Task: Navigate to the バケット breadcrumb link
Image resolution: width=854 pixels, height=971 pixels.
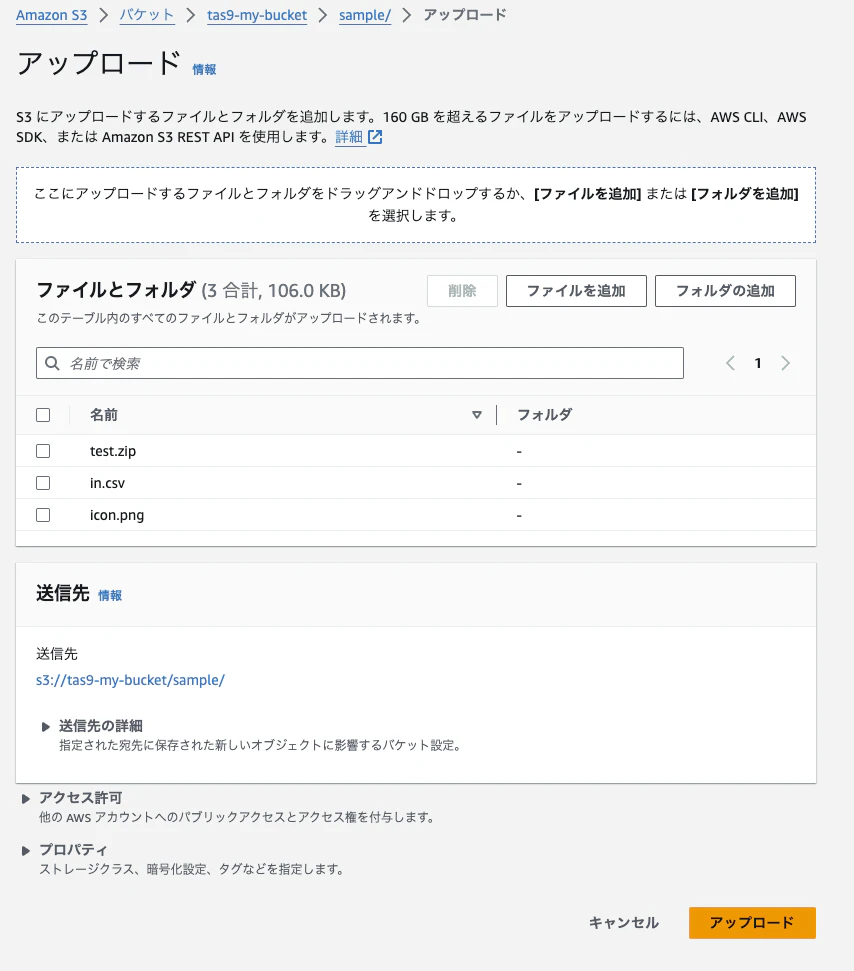Action: click(146, 15)
